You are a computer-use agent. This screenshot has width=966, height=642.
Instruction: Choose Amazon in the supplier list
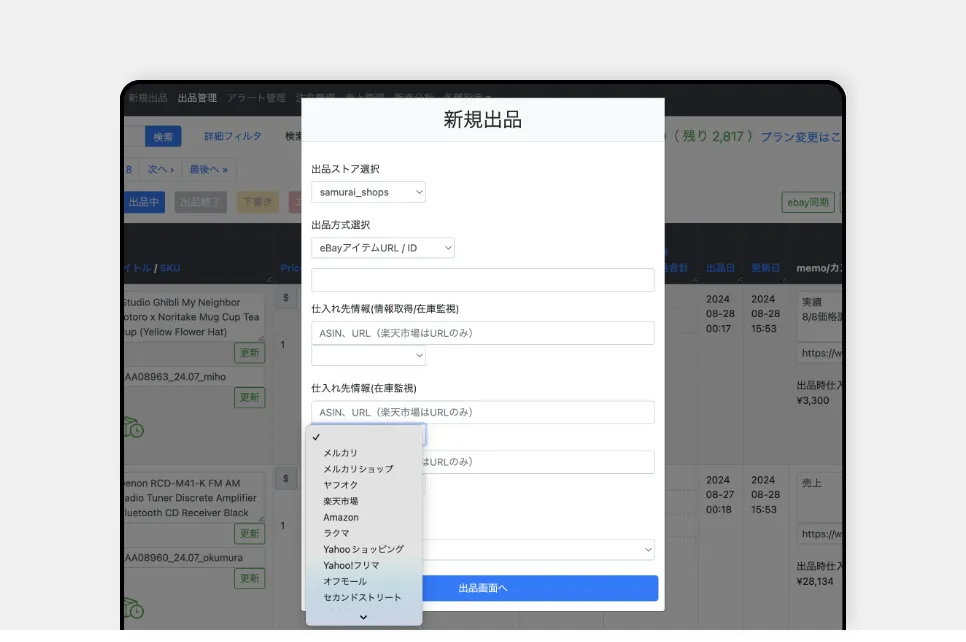(x=341, y=517)
